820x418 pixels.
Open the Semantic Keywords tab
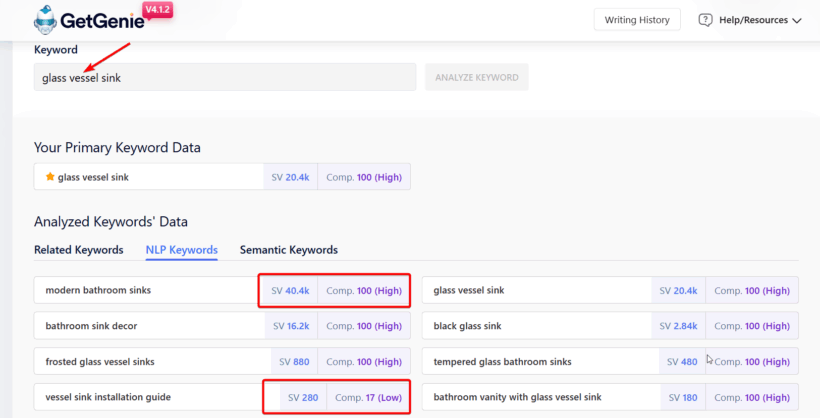click(288, 250)
